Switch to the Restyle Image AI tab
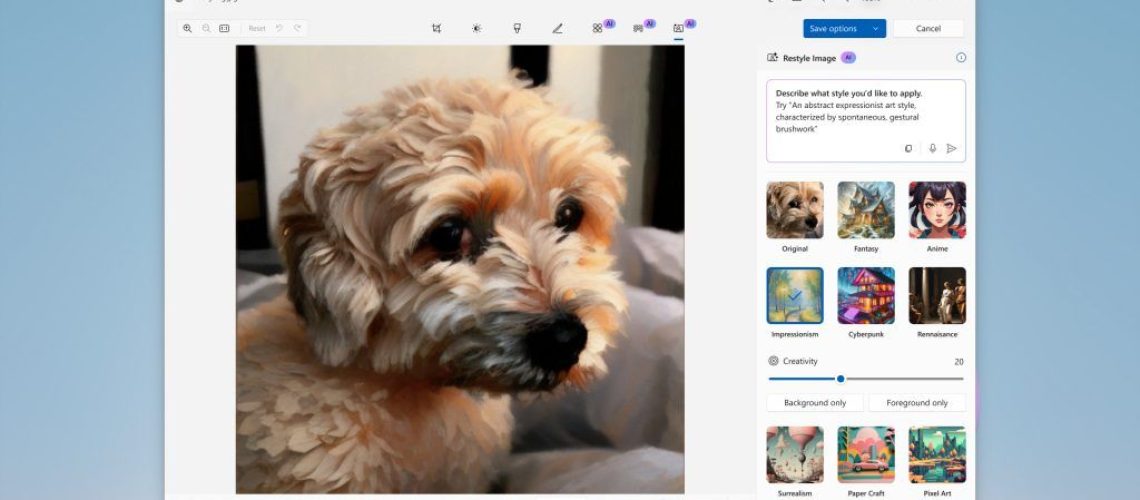Viewport: 1140px width, 500px height. click(678, 28)
